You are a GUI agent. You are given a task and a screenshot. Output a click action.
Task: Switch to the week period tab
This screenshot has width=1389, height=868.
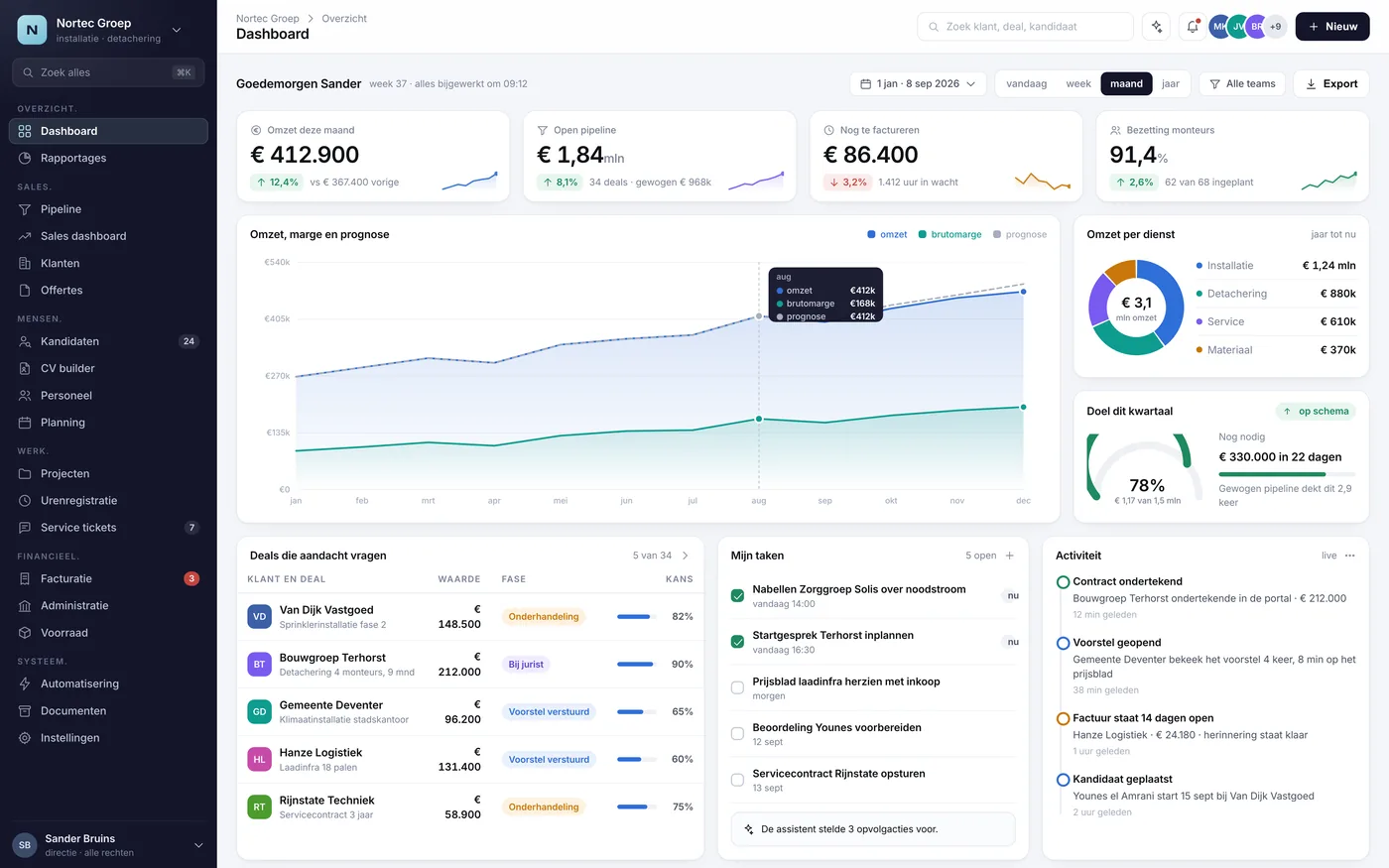(1078, 84)
